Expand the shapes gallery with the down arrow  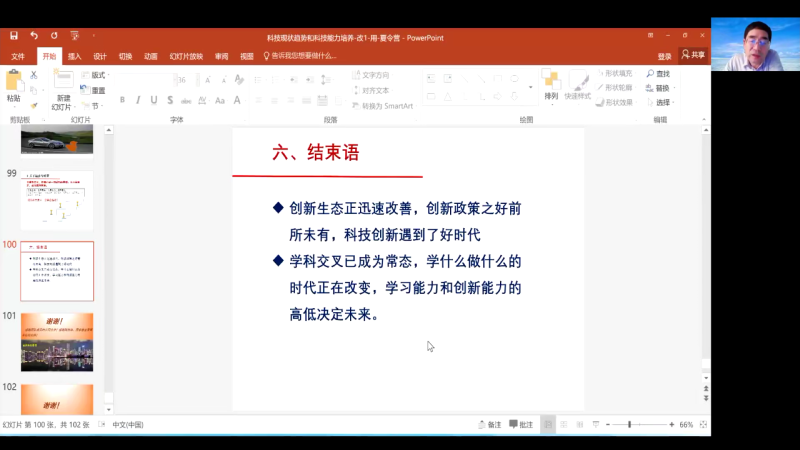click(x=531, y=87)
